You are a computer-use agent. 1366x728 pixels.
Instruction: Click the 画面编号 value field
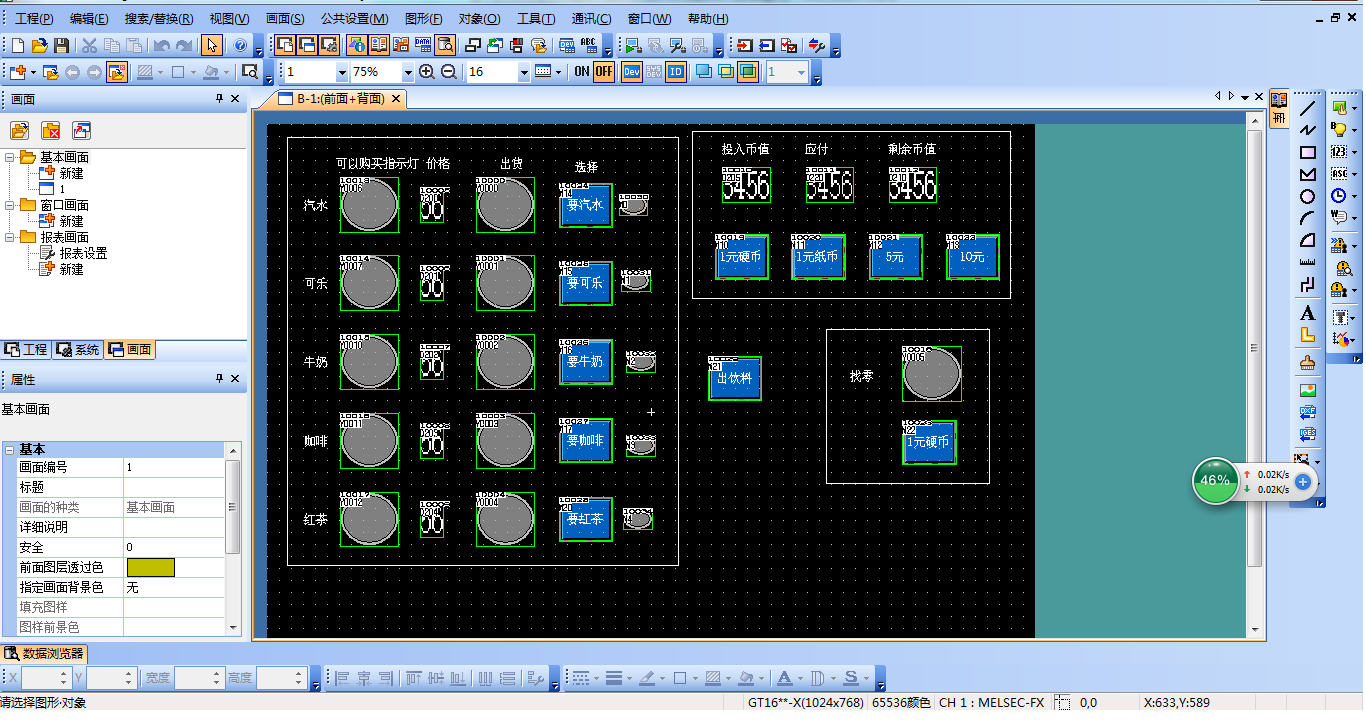(174, 467)
